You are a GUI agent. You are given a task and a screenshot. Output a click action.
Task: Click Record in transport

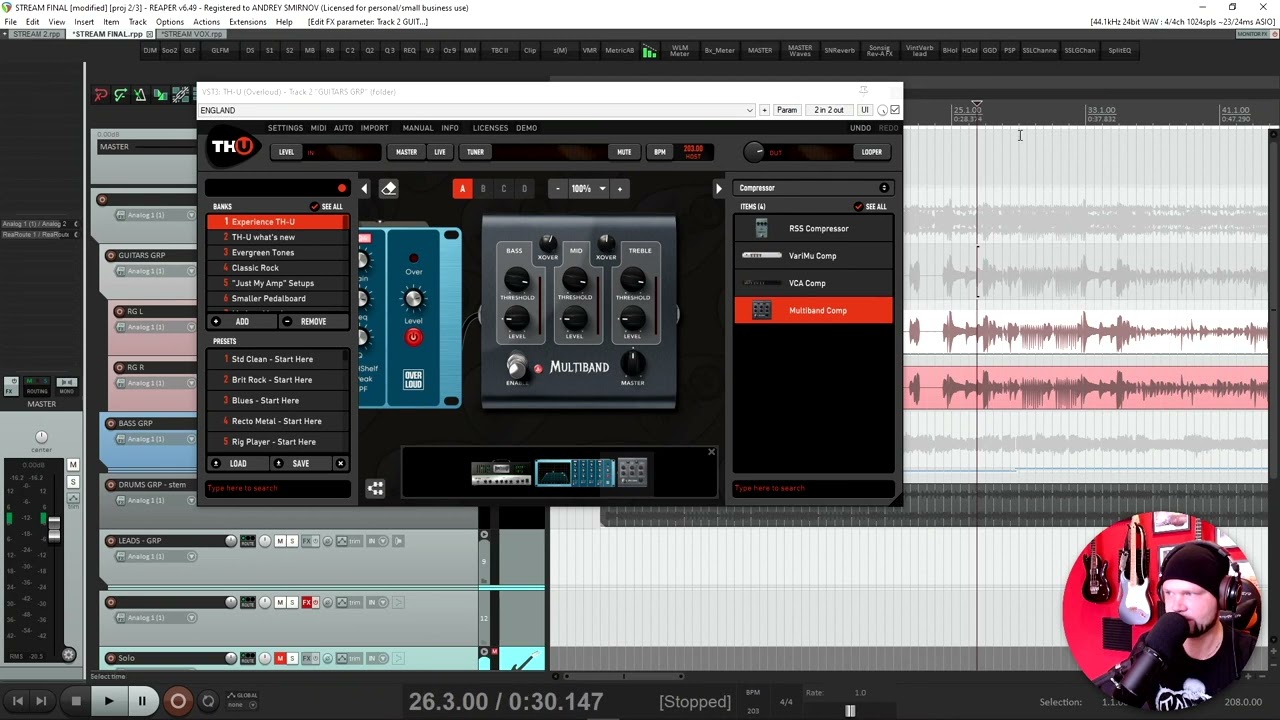177,701
